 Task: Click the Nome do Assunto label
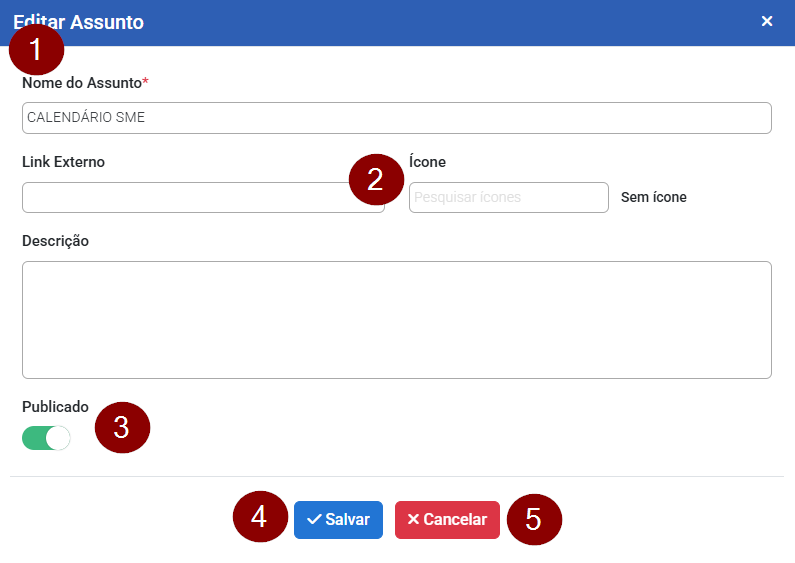coord(82,82)
